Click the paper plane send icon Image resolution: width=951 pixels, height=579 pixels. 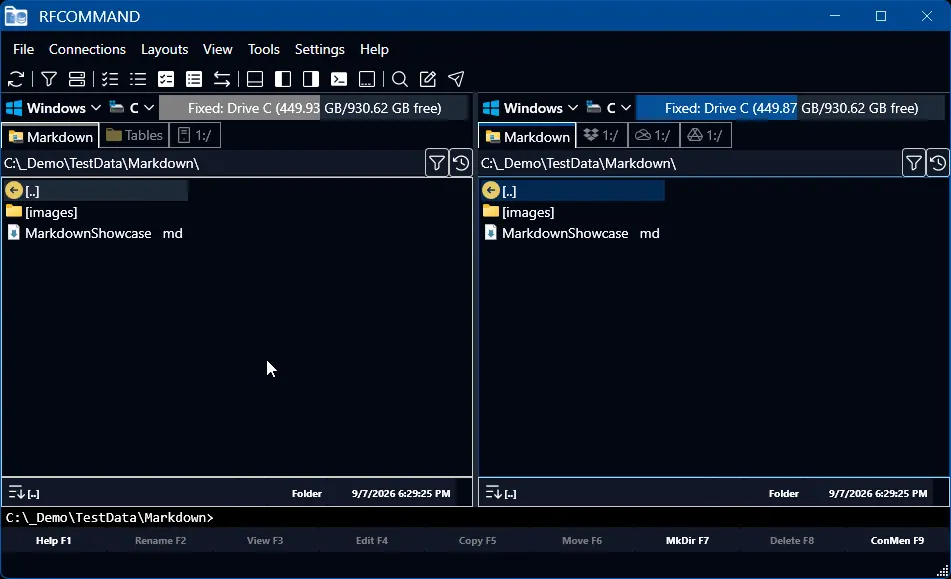pos(456,79)
